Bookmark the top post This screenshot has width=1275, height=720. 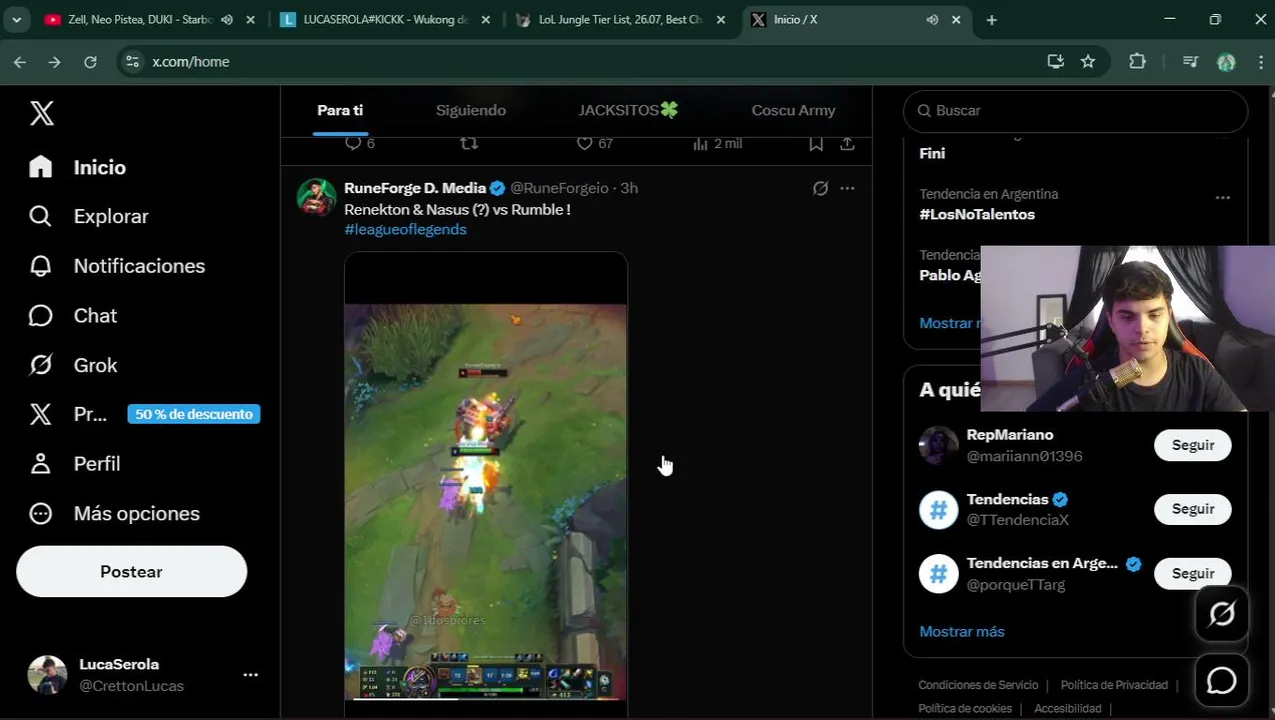click(x=816, y=143)
